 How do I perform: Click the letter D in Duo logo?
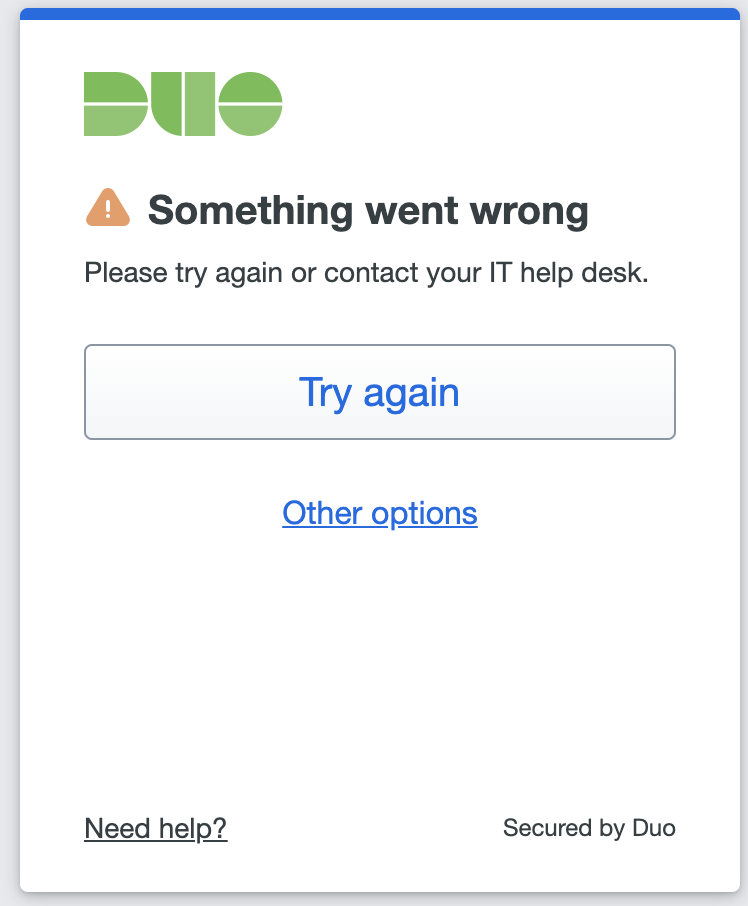(116, 104)
